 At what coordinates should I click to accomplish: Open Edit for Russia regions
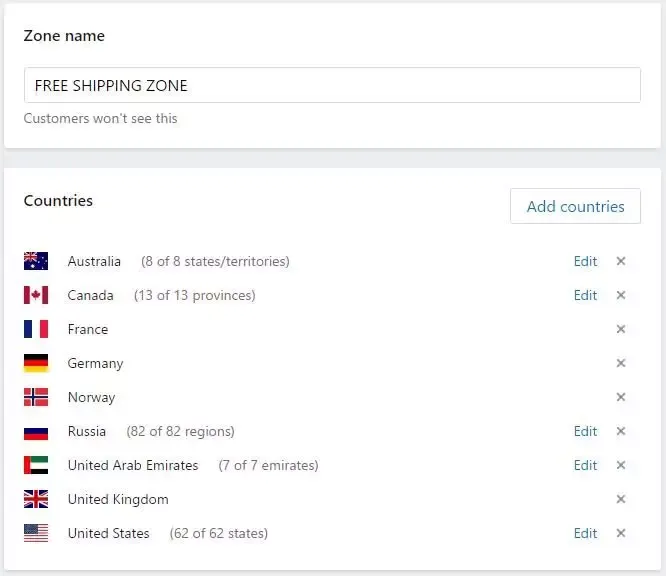pyautogui.click(x=585, y=431)
